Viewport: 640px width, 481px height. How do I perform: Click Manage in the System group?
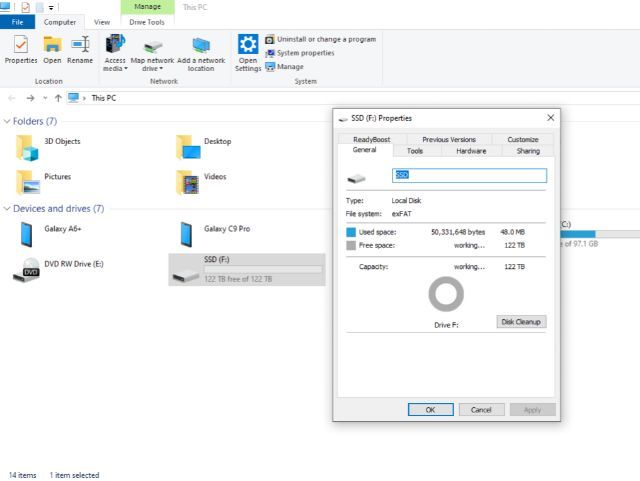pyautogui.click(x=284, y=67)
